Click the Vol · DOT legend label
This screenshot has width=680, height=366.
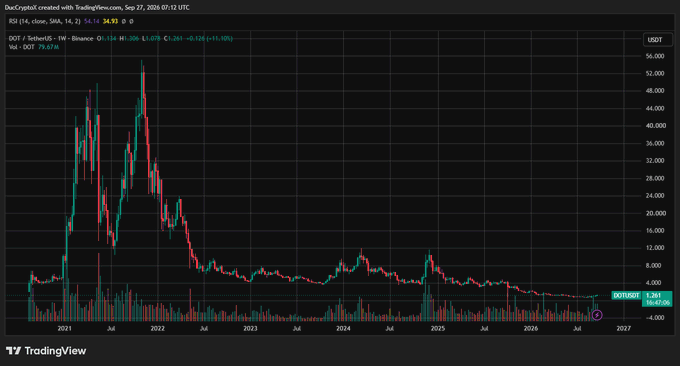pyautogui.click(x=21, y=47)
